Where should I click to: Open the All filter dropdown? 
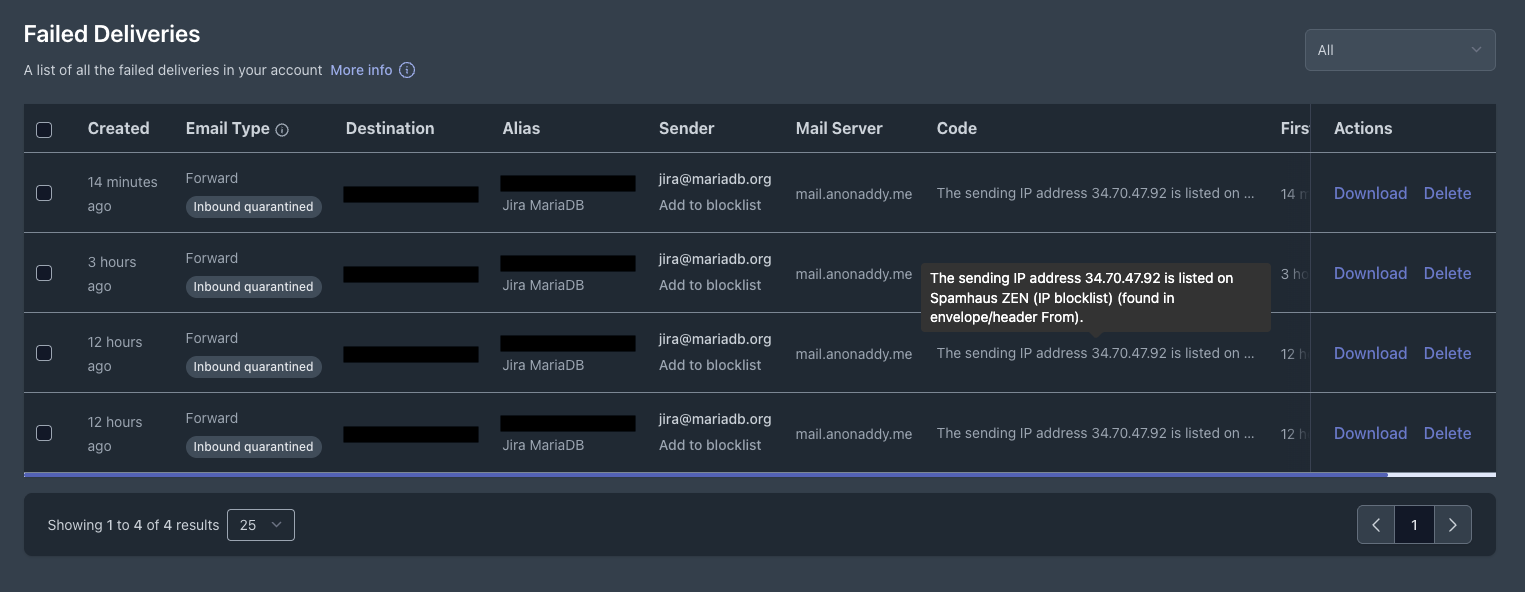1400,50
